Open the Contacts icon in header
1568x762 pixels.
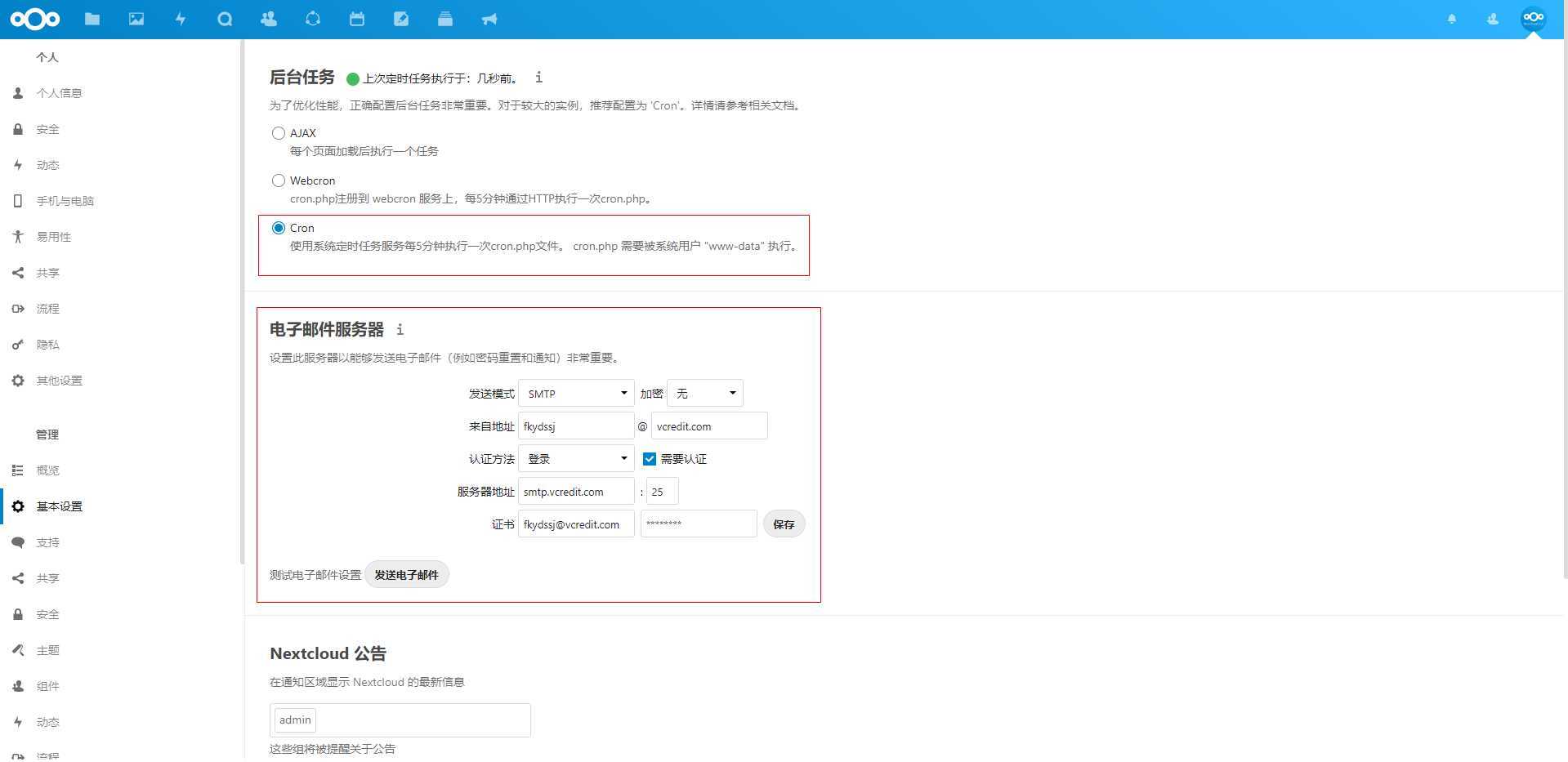pyautogui.click(x=269, y=19)
